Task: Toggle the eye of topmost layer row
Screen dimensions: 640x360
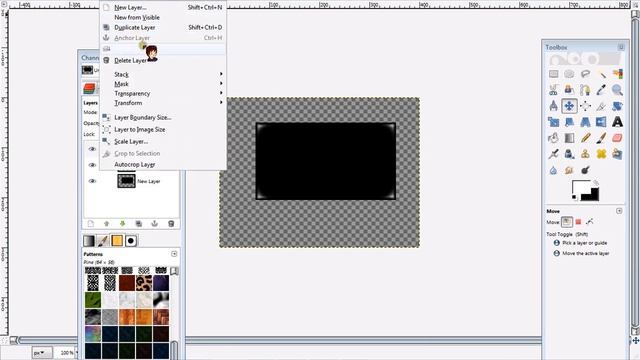Action: [93, 149]
